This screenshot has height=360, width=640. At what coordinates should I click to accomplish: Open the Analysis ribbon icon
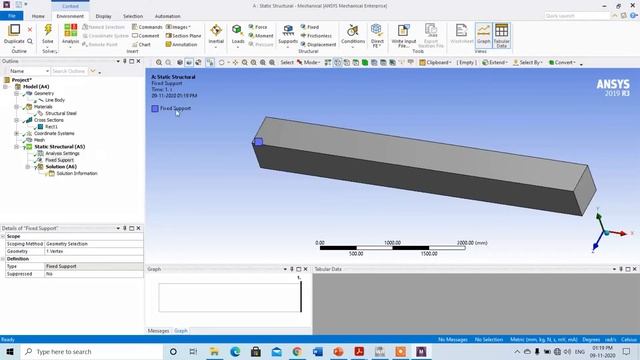[x=70, y=30]
